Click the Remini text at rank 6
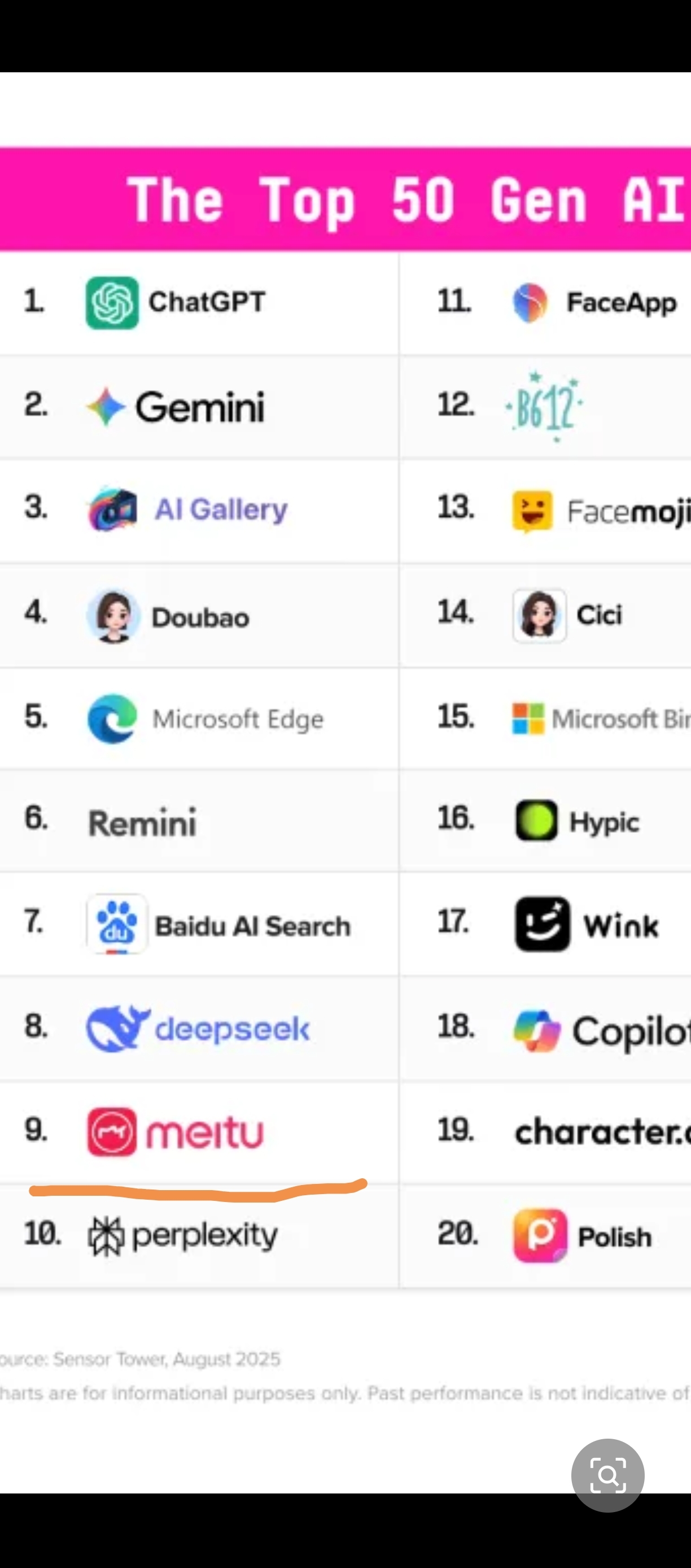Screen dimensions: 691x1568 [x=142, y=823]
